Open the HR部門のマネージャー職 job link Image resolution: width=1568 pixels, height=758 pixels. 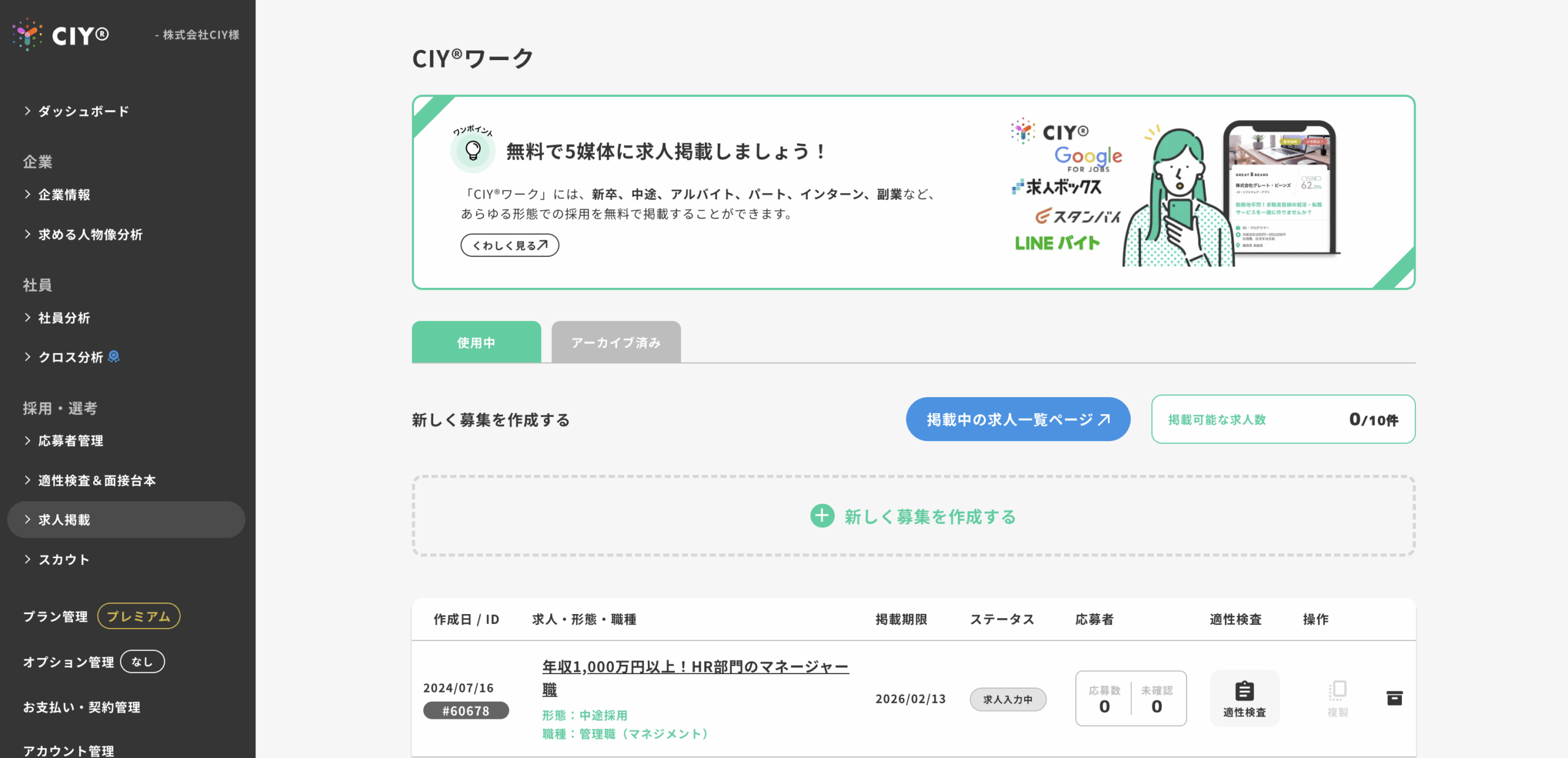(x=695, y=667)
